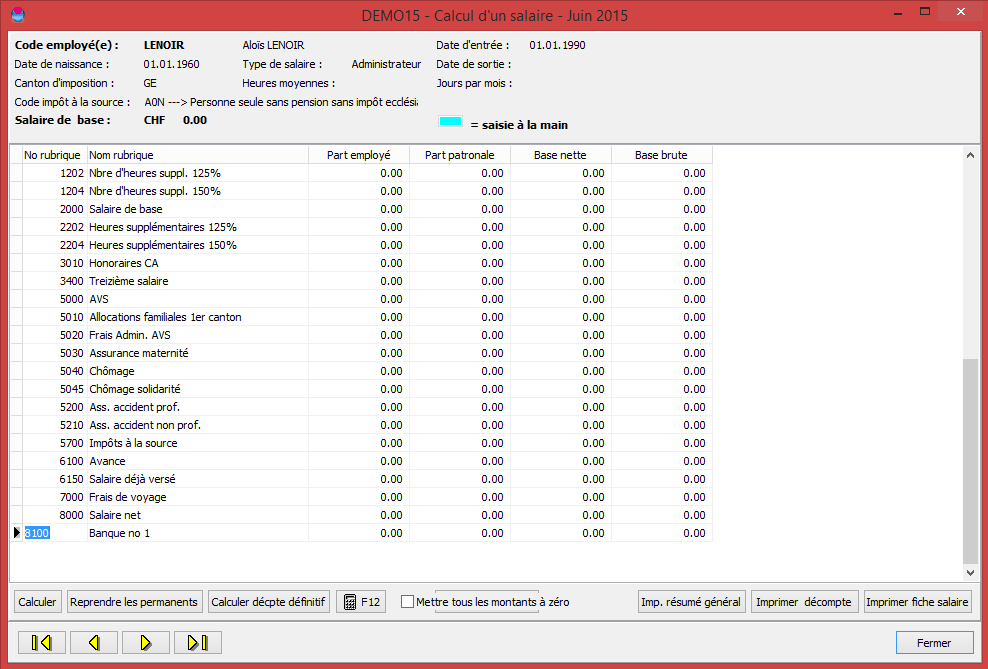Click the row indicator arrow beside 8100
The image size is (988, 669).
(x=16, y=533)
